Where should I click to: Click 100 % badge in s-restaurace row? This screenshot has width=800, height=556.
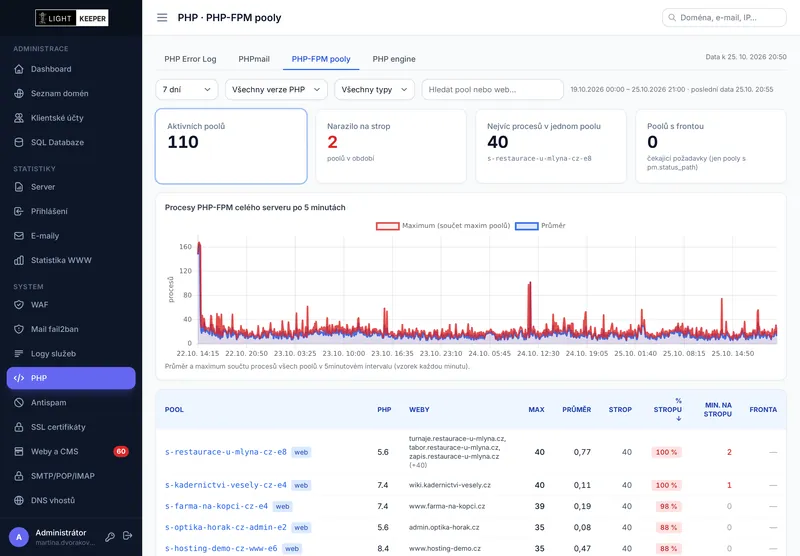(666, 452)
